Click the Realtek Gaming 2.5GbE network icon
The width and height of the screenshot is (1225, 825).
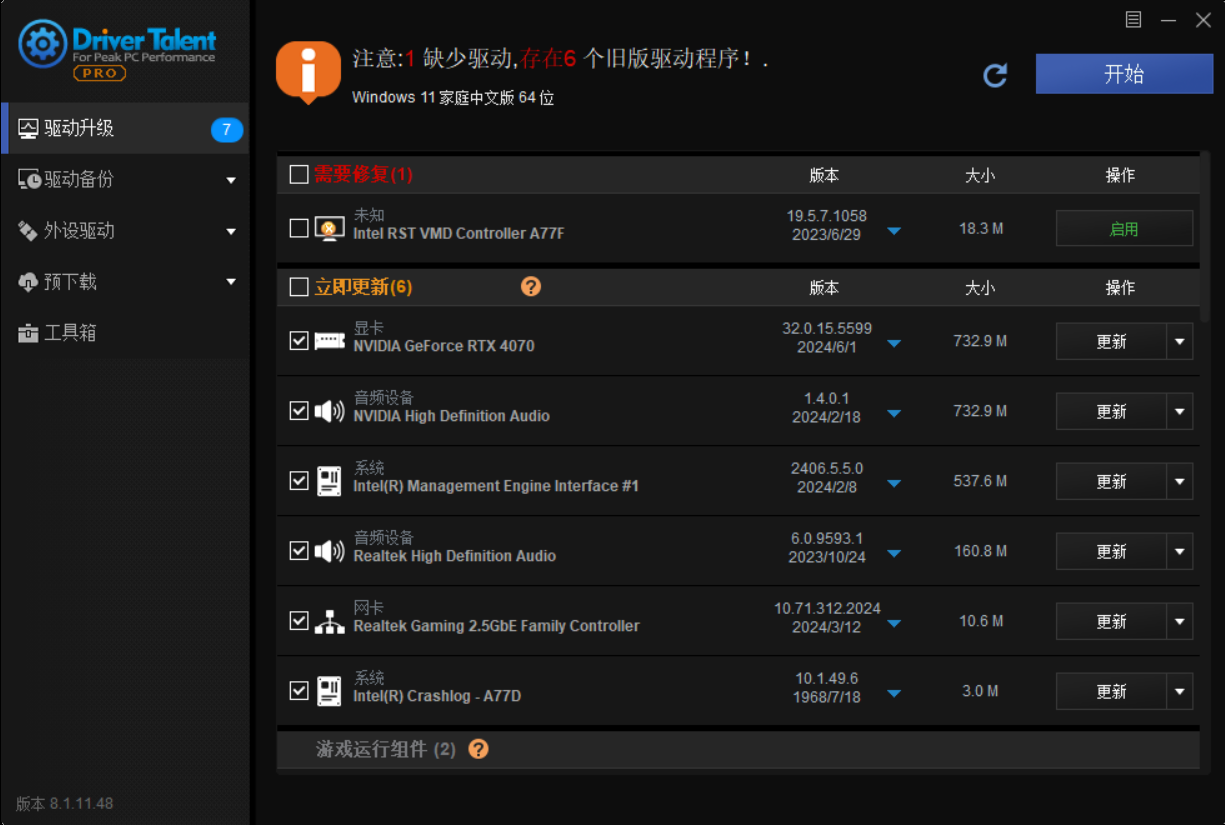[329, 621]
